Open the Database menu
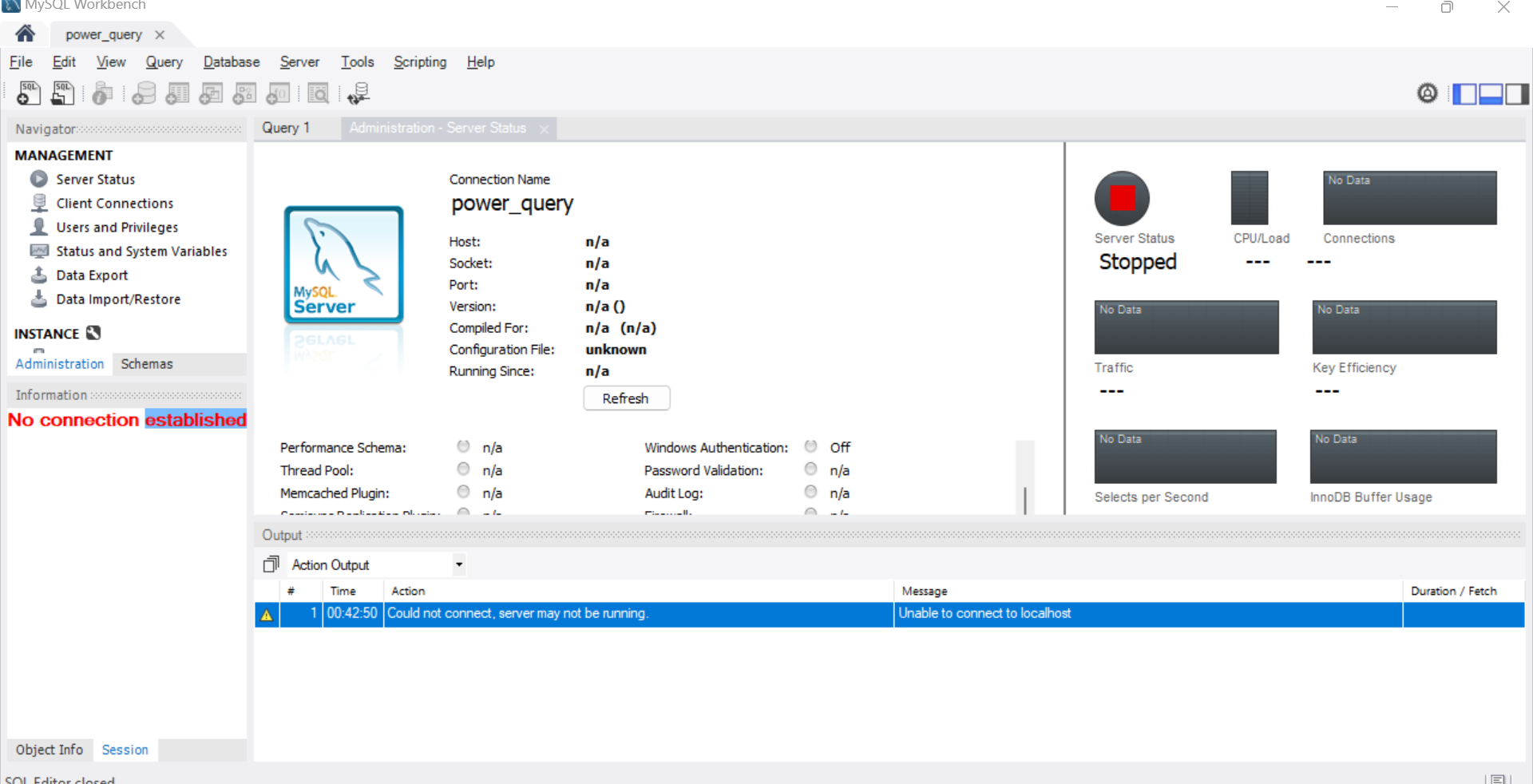 232,61
